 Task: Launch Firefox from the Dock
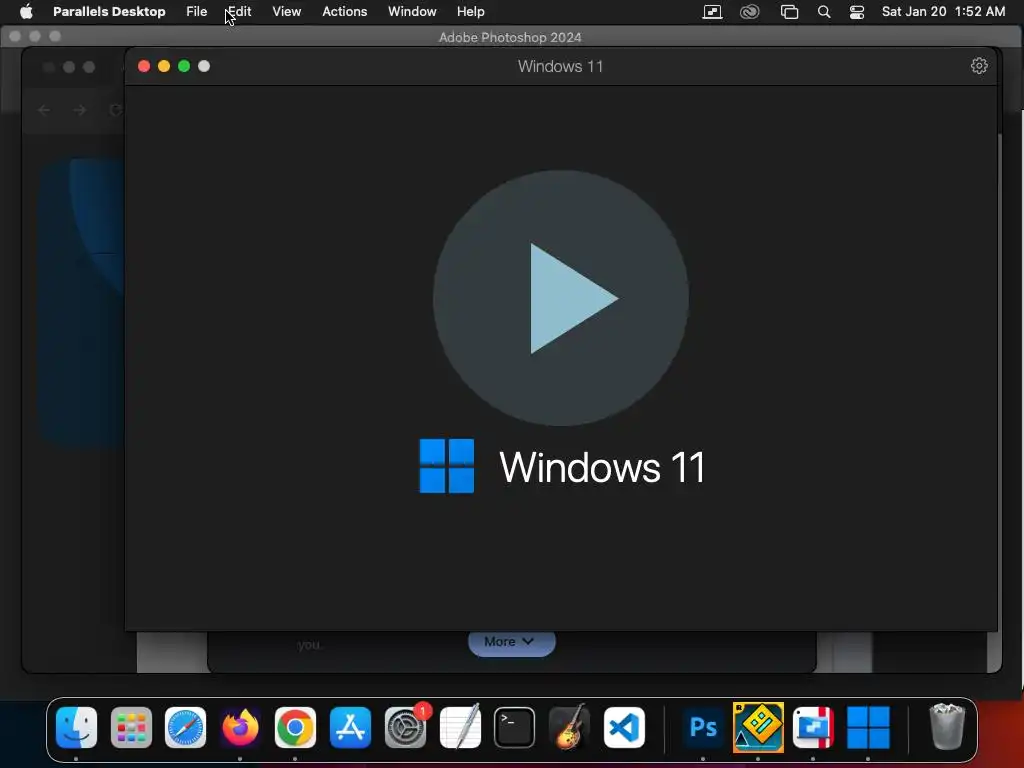tap(240, 728)
